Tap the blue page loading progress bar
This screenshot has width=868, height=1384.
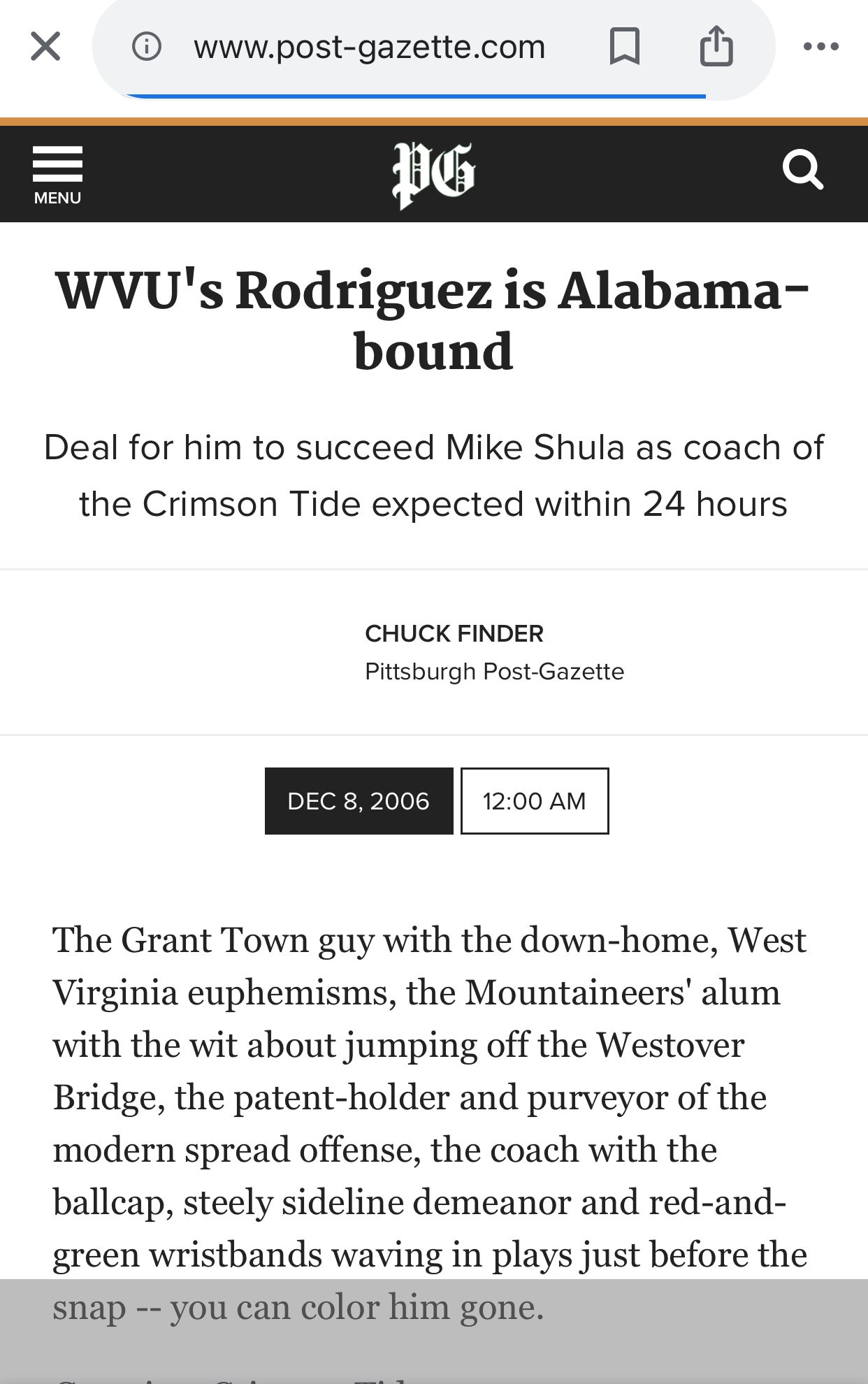coord(416,96)
